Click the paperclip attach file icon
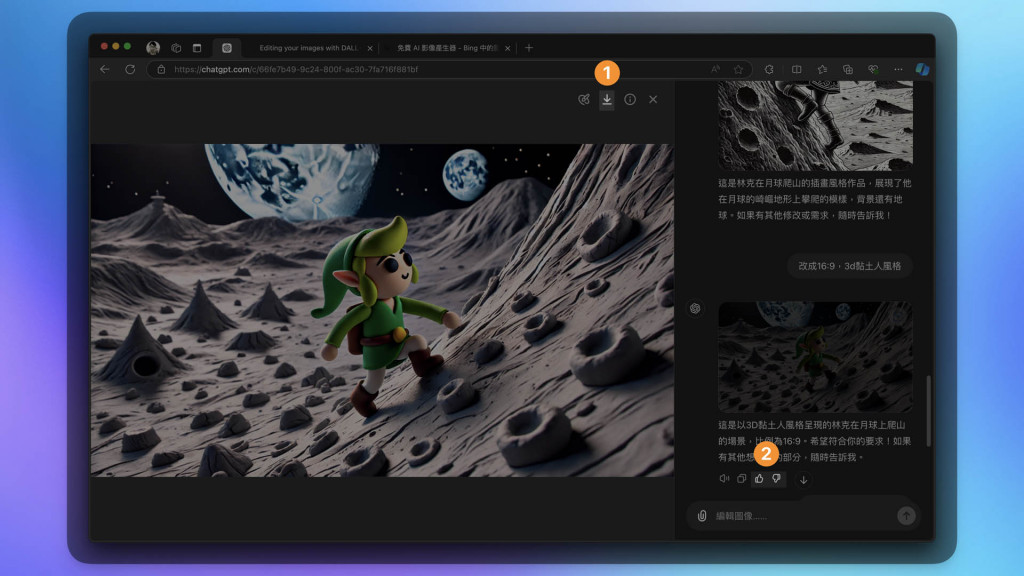 point(702,516)
